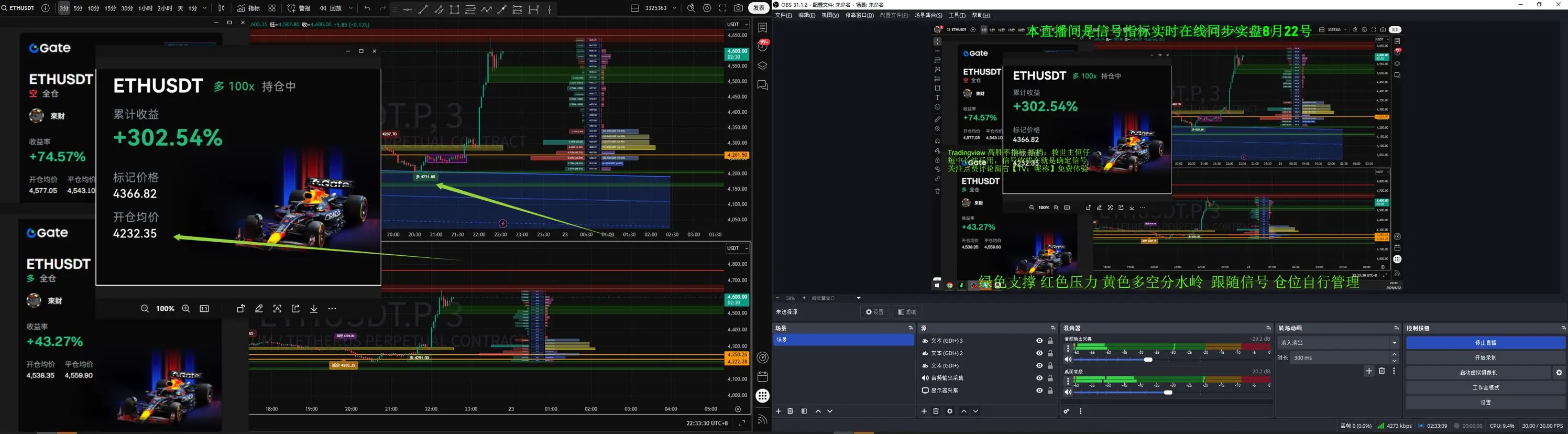Viewport: 1568px width, 434px height.
Task: Zoom out the image viewer
Action: point(145,309)
